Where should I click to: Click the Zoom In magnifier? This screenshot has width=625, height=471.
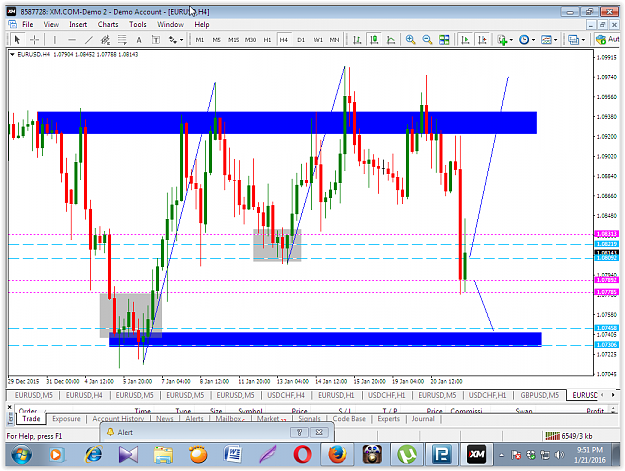point(410,39)
